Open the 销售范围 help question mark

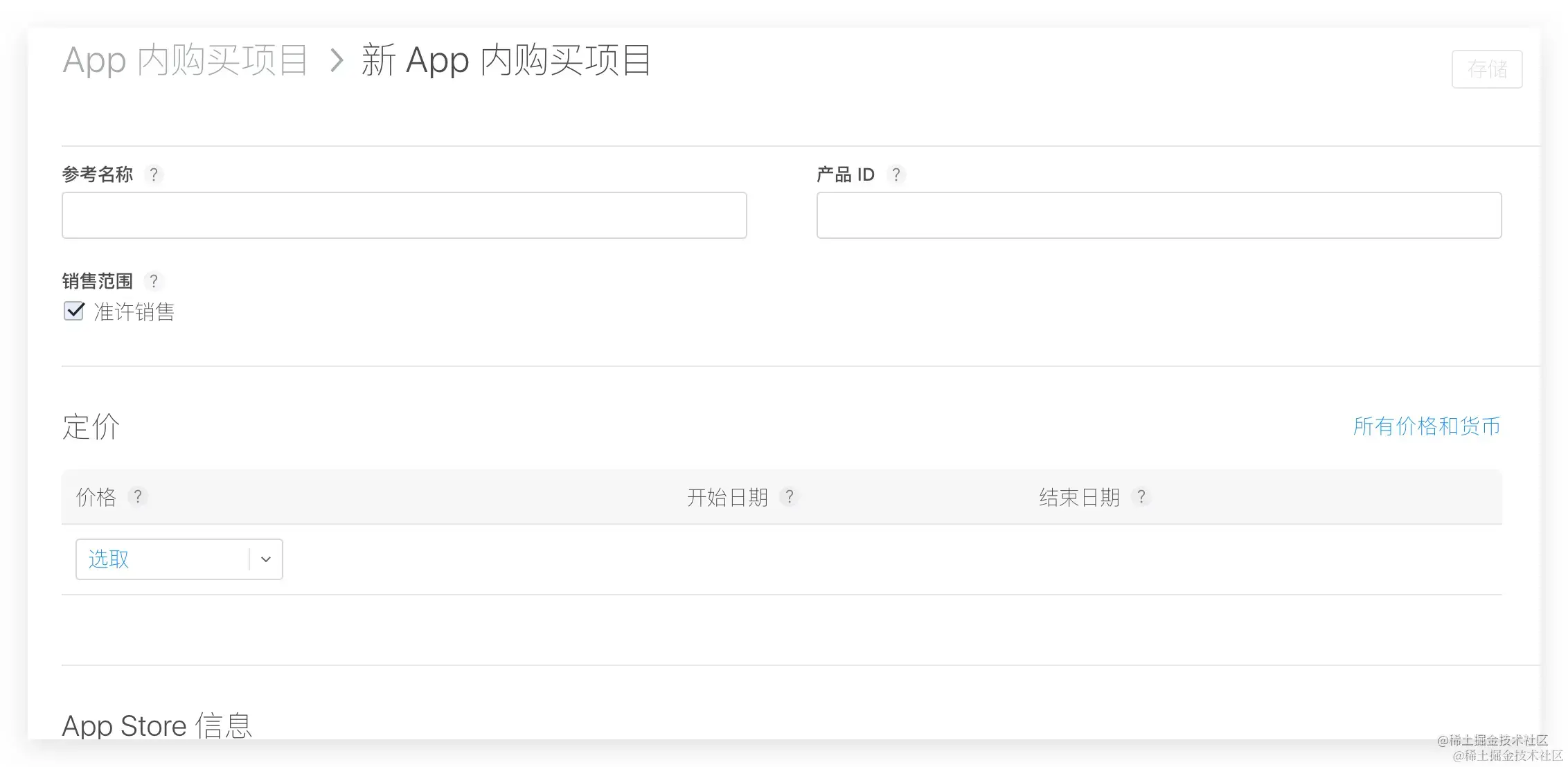[154, 281]
